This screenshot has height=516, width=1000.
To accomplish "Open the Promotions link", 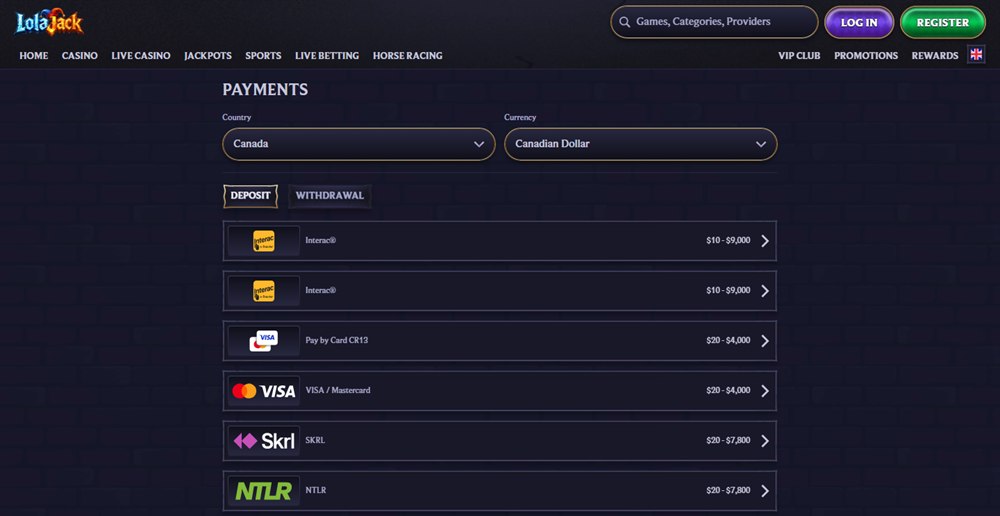I will pyautogui.click(x=866, y=55).
